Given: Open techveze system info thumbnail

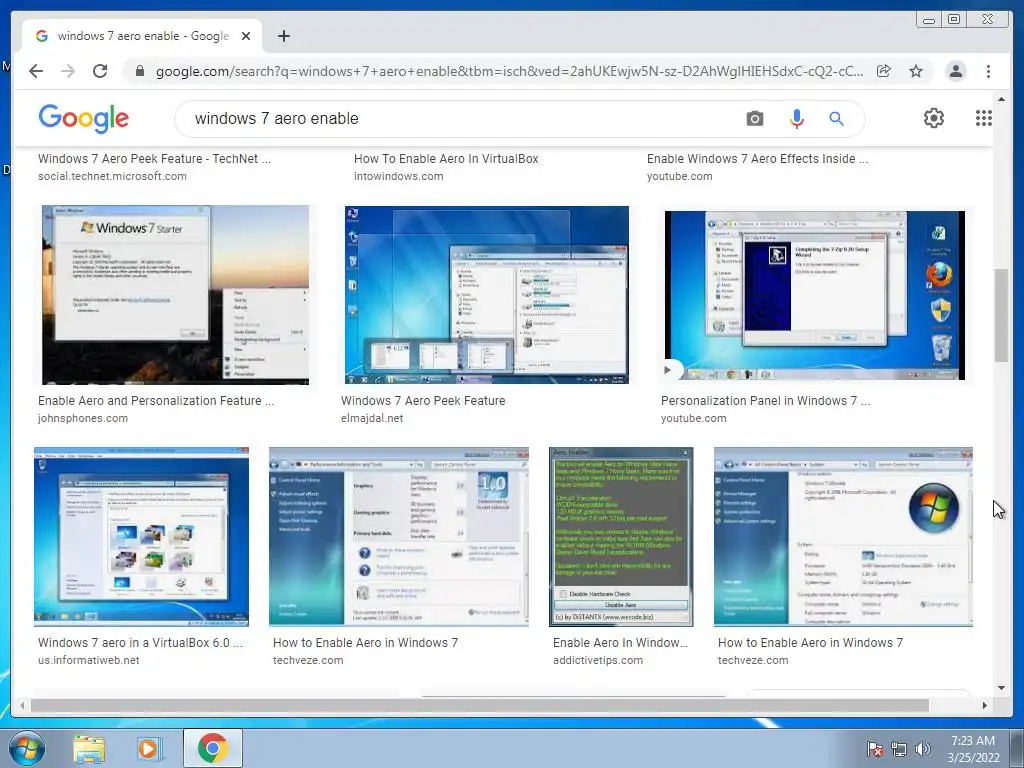Looking at the screenshot, I should (x=843, y=537).
